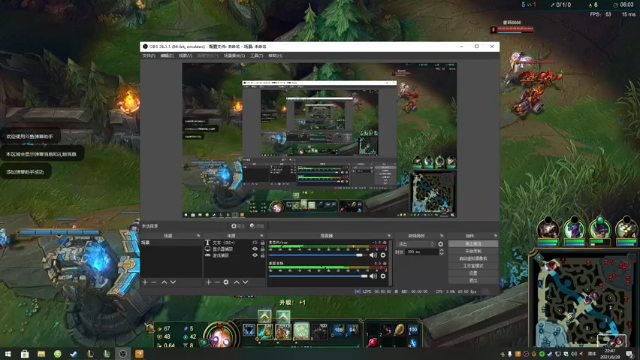Move the source down with the 来源 dock down arrow

point(245,282)
